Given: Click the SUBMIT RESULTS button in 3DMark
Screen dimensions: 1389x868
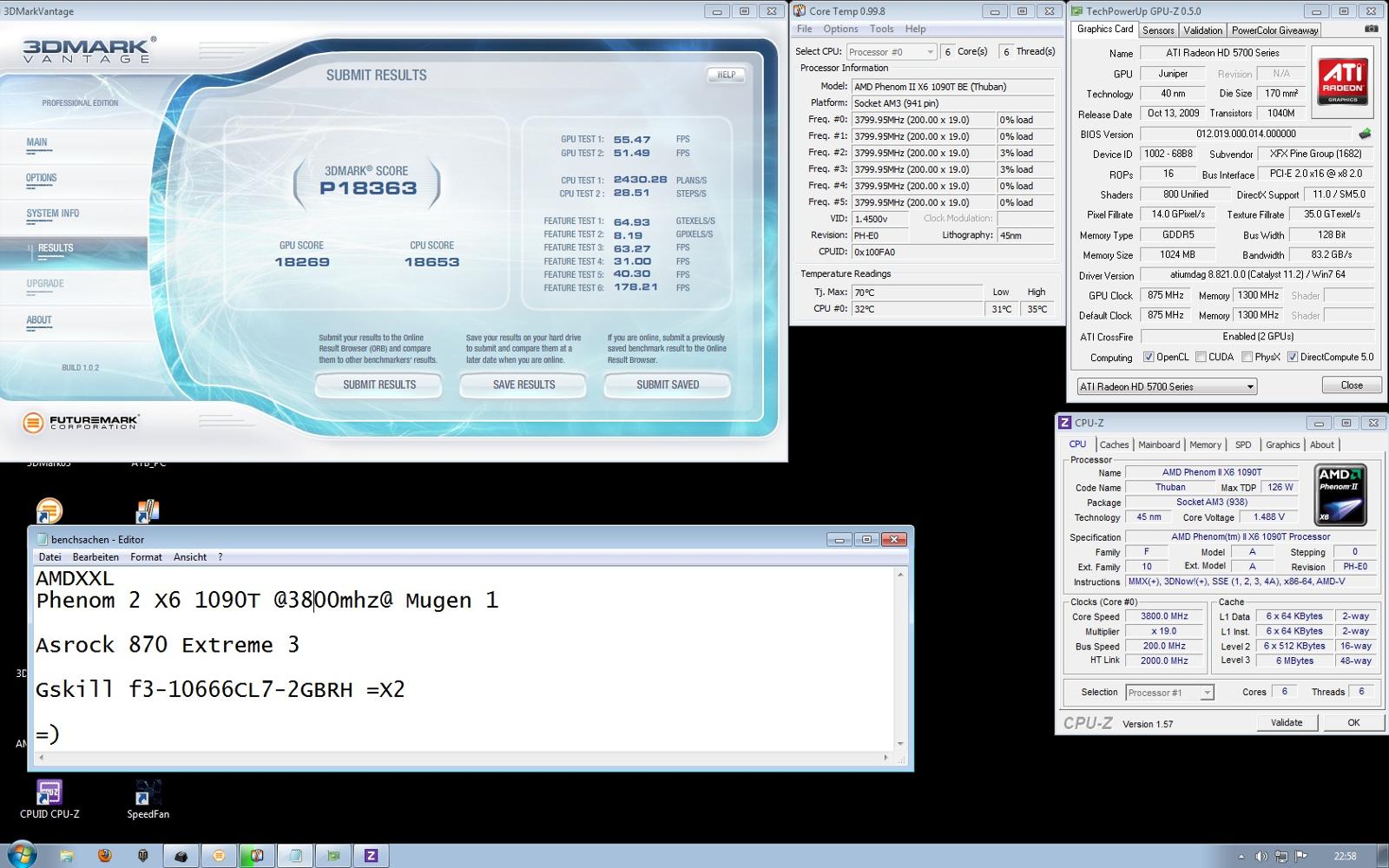Looking at the screenshot, I should pyautogui.click(x=379, y=385).
